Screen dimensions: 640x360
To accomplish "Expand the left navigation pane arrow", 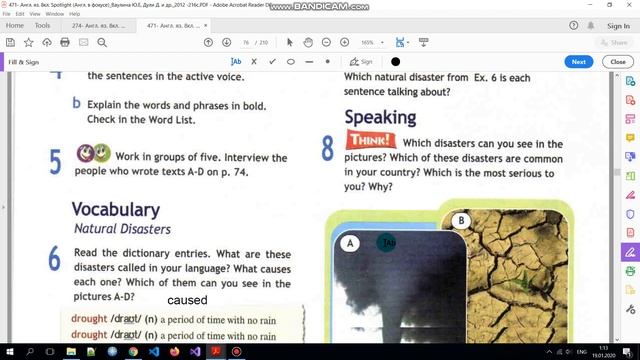I will [3, 207].
